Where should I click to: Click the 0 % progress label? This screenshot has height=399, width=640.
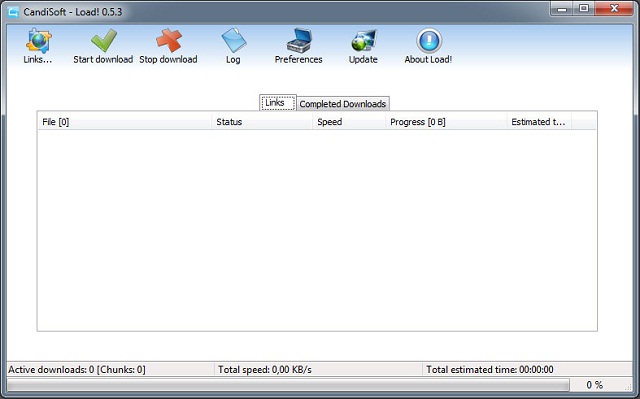point(594,385)
